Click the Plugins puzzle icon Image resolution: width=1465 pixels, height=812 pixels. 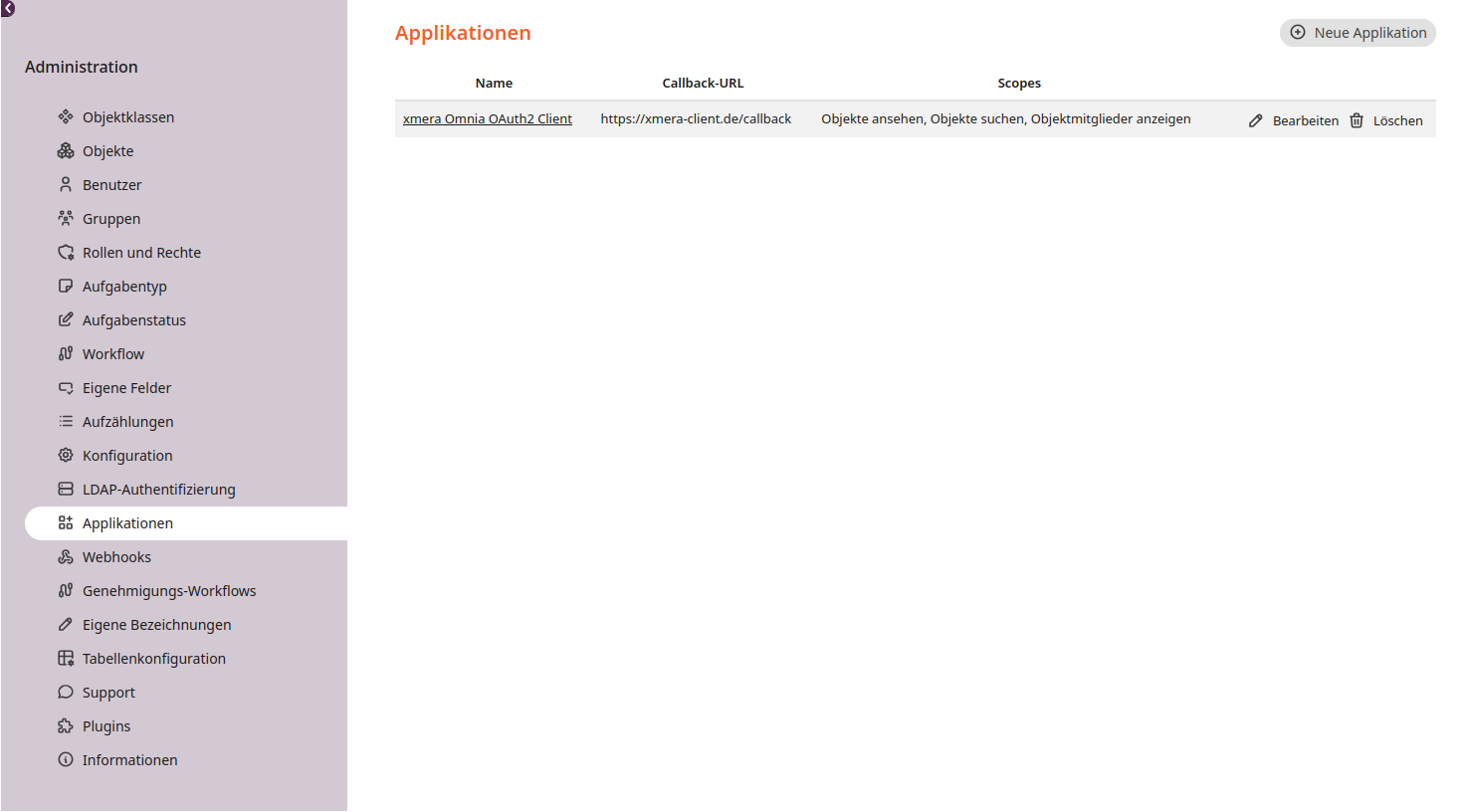tap(66, 725)
